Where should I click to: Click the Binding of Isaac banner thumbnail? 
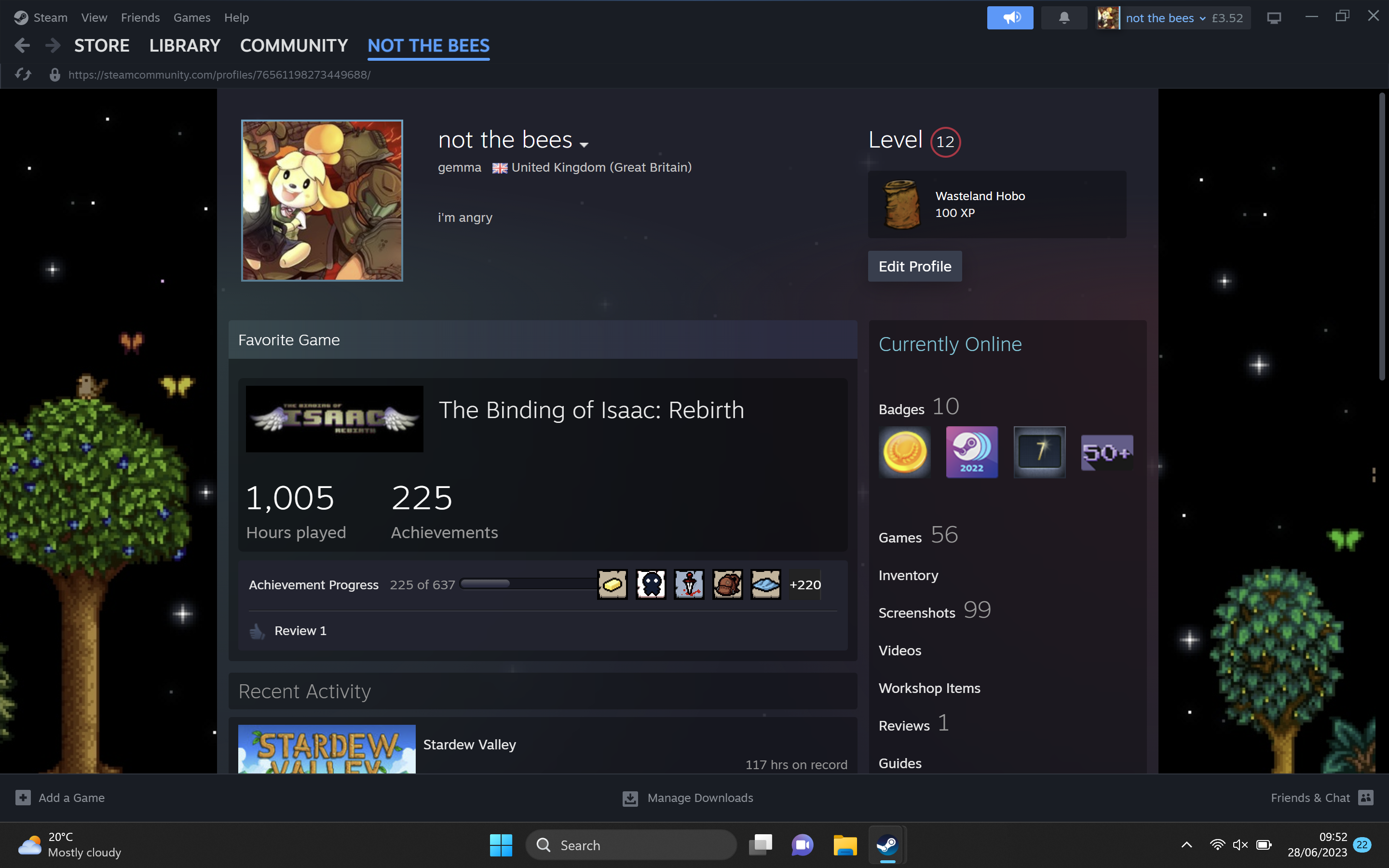click(x=335, y=419)
